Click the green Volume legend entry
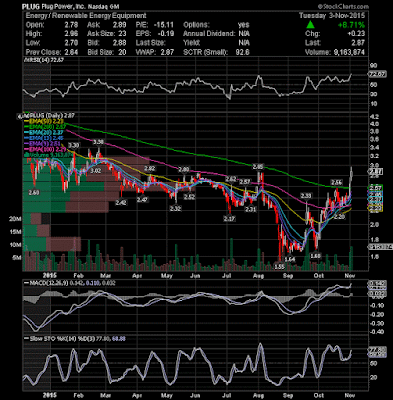This screenshot has height=400, width=393. (47, 154)
